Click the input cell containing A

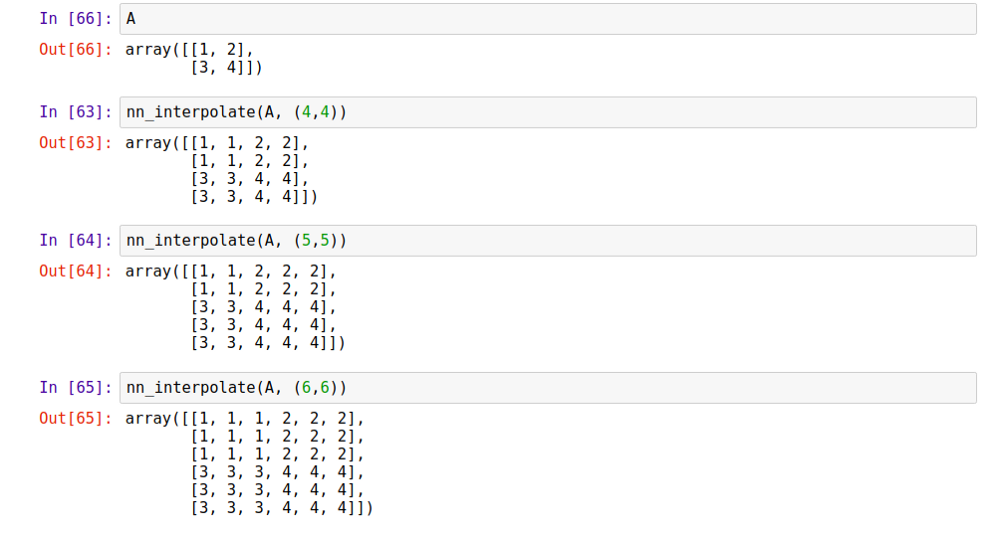[546, 19]
